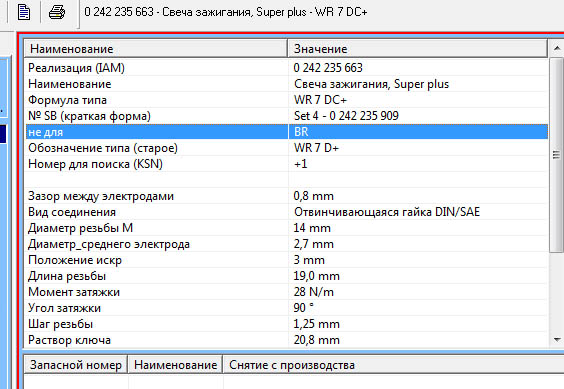Click the printer icon to print

click(57, 12)
